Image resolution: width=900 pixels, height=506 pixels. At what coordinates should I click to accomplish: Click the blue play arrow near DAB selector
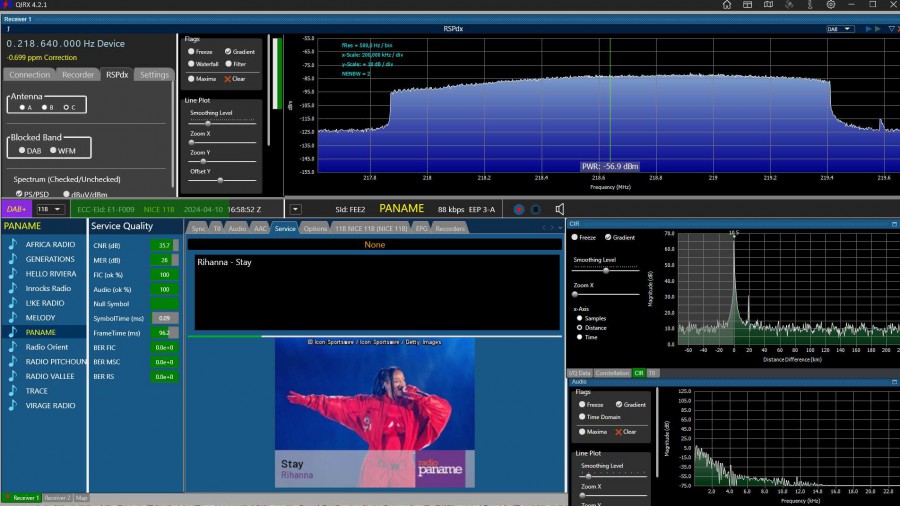[868, 29]
